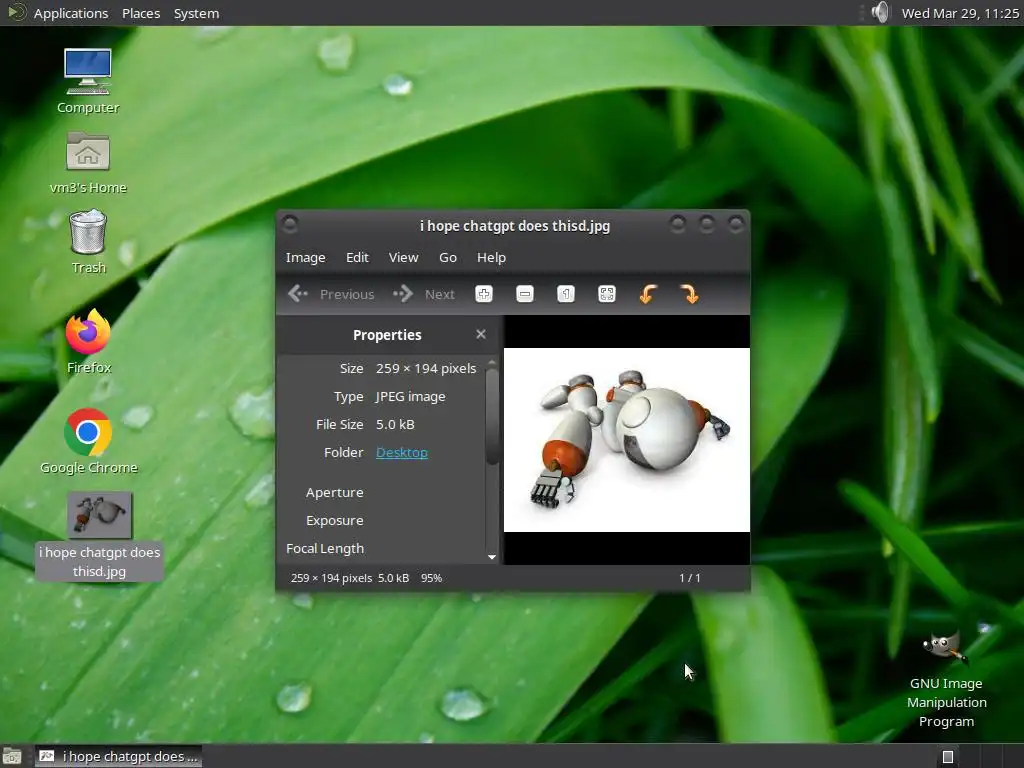1024x768 pixels.
Task: Select the jpg file thumbnail on desktop
Action: click(x=99, y=515)
